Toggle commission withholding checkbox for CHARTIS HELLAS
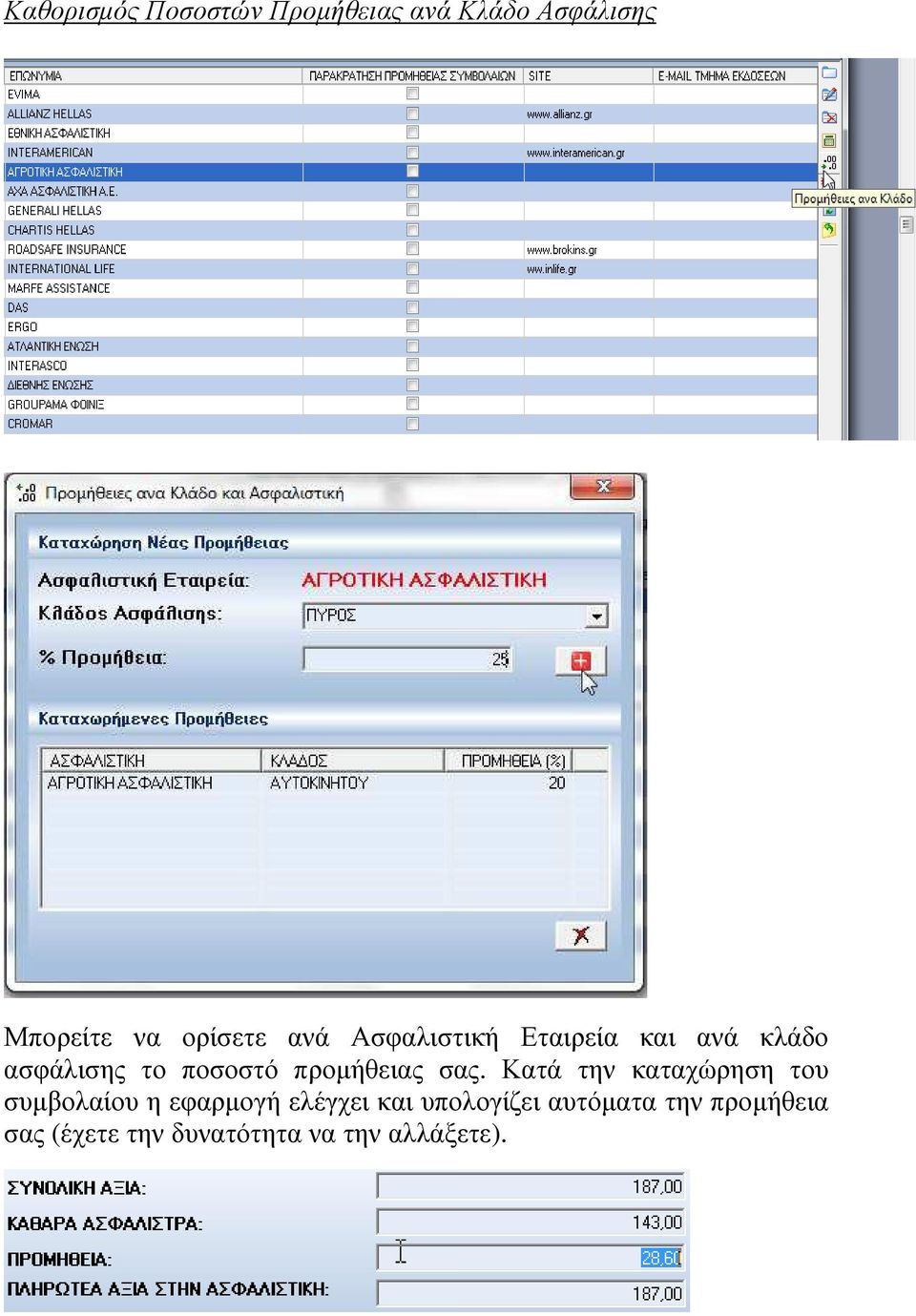The image size is (916, 1316). pos(412,230)
